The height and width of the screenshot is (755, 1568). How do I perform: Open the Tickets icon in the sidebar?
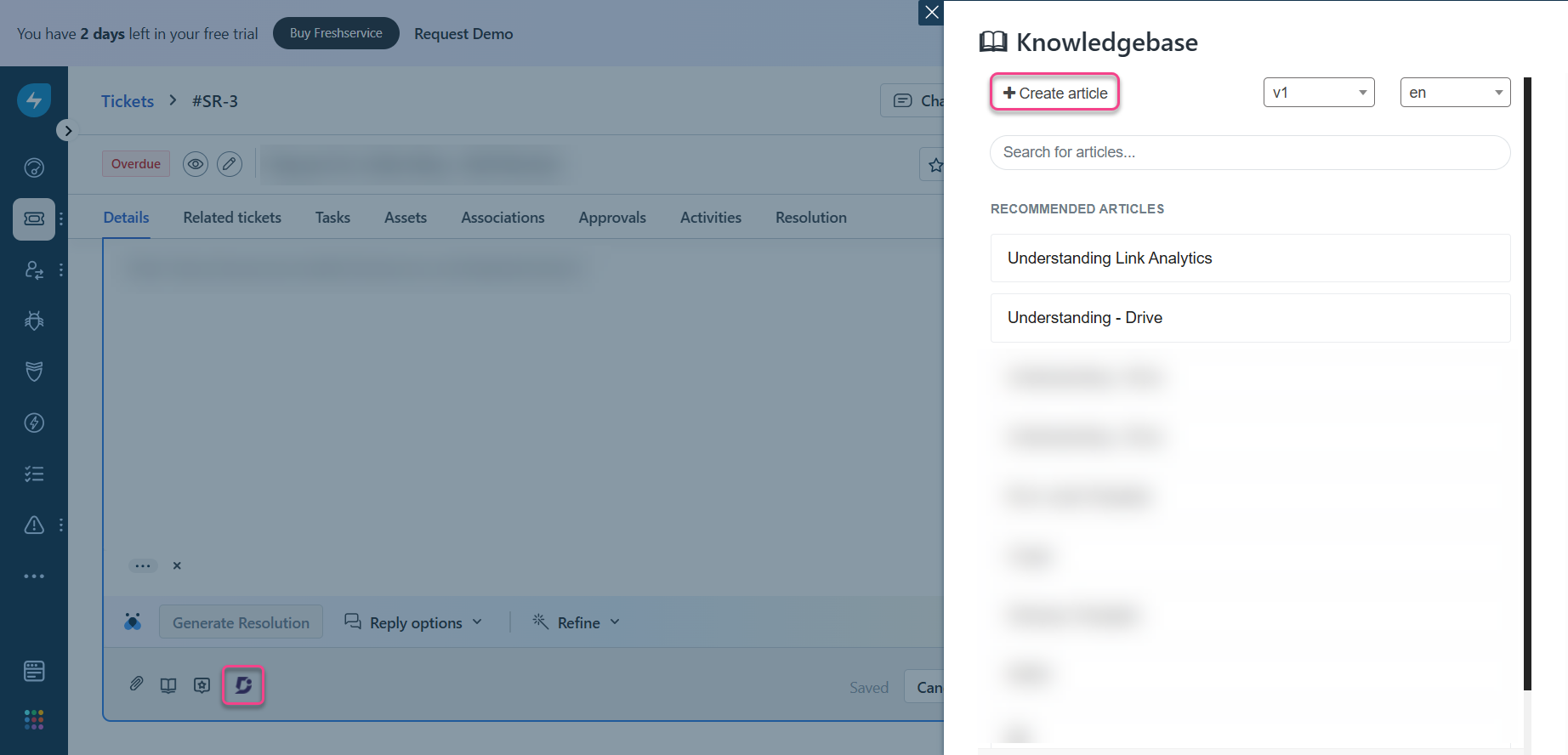tap(34, 219)
